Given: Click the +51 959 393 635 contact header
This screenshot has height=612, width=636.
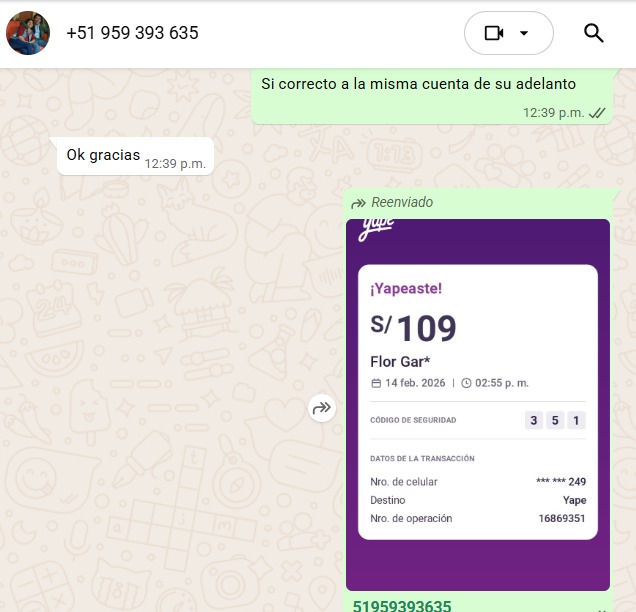Looking at the screenshot, I should (132, 33).
